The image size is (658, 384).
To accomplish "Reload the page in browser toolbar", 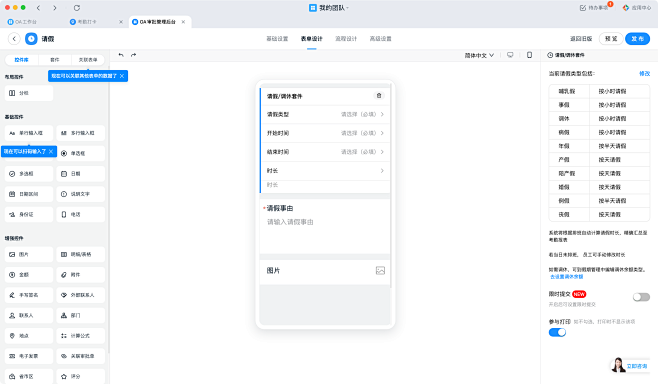I will pyautogui.click(x=77, y=8).
